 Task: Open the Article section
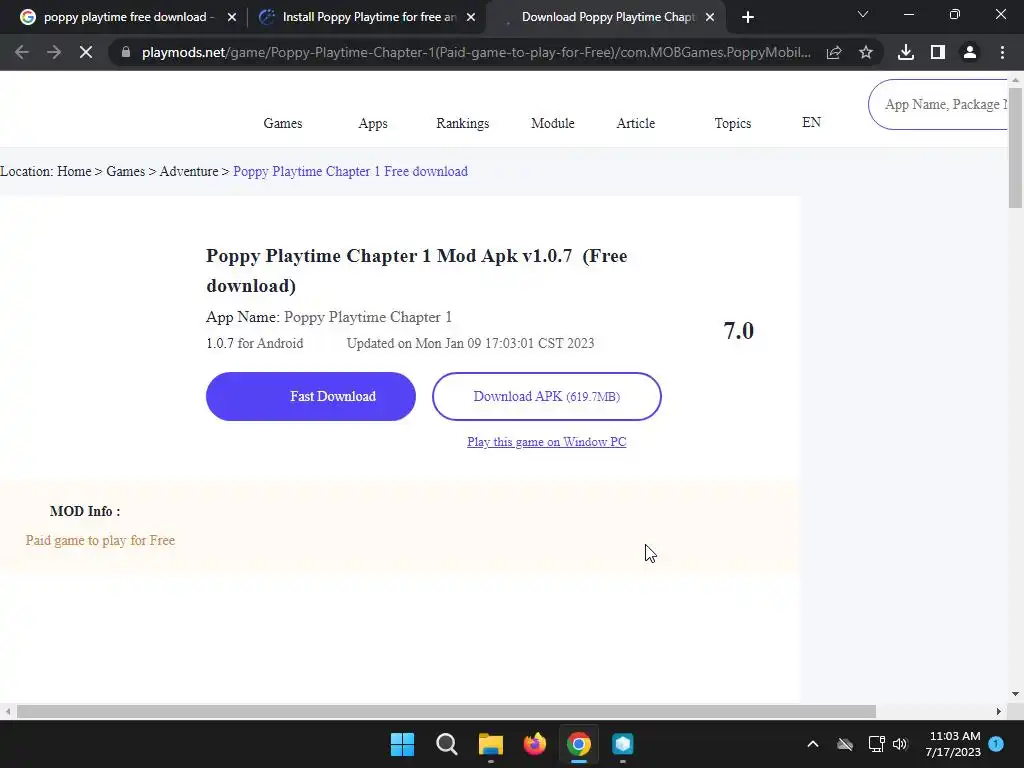[x=635, y=123]
